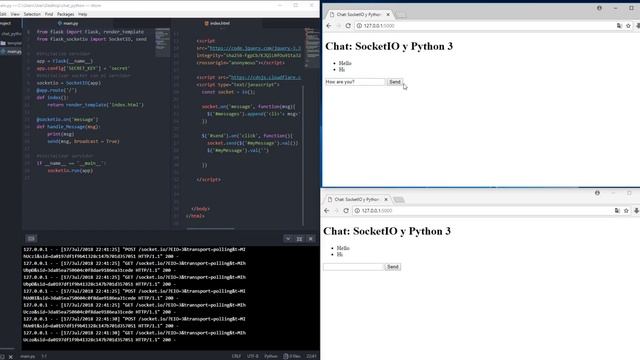The width and height of the screenshot is (640, 360).
Task: Click the address bar in bottom browser window
Action: point(484,211)
